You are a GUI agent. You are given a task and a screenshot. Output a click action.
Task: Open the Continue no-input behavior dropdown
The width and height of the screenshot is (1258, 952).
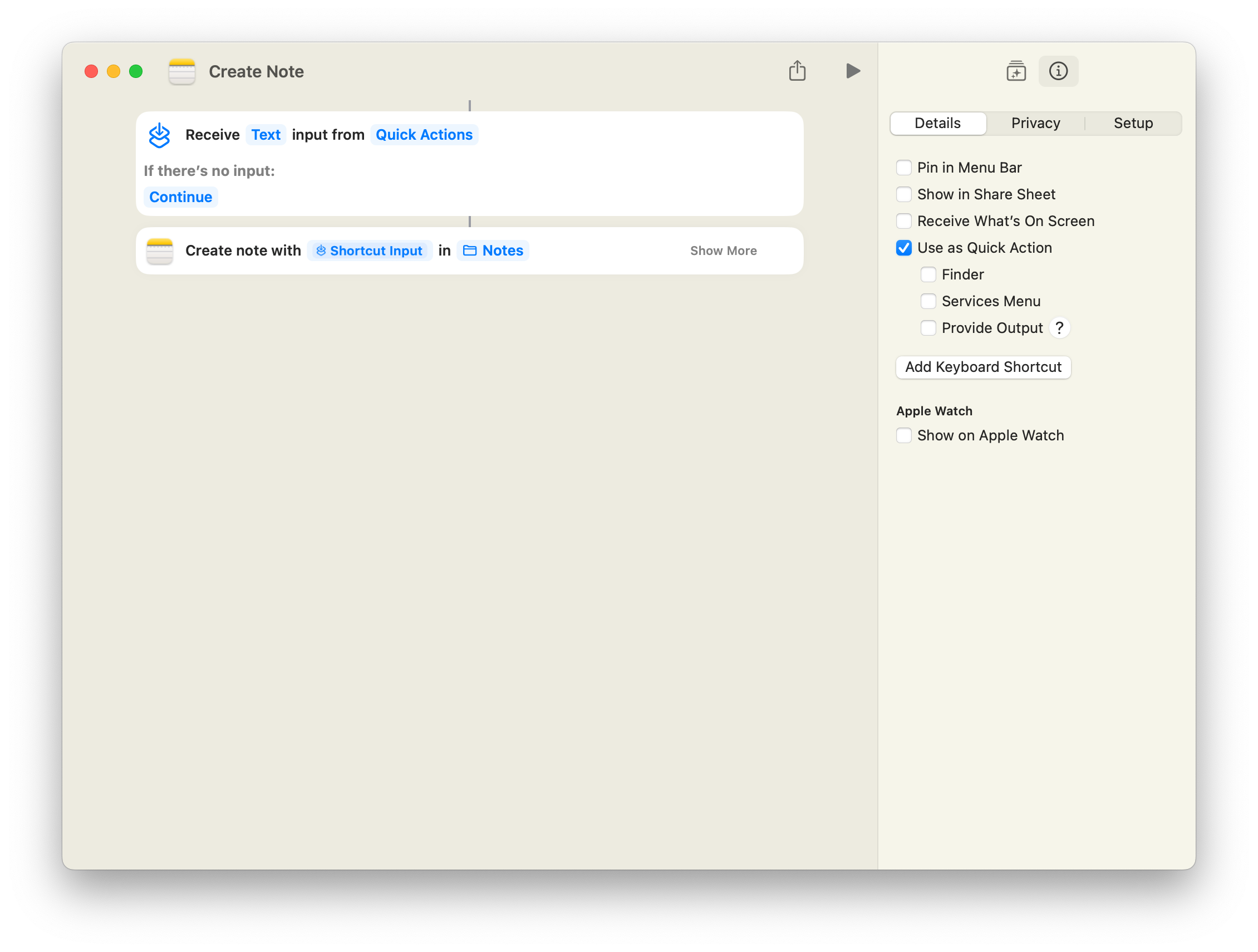click(x=180, y=197)
